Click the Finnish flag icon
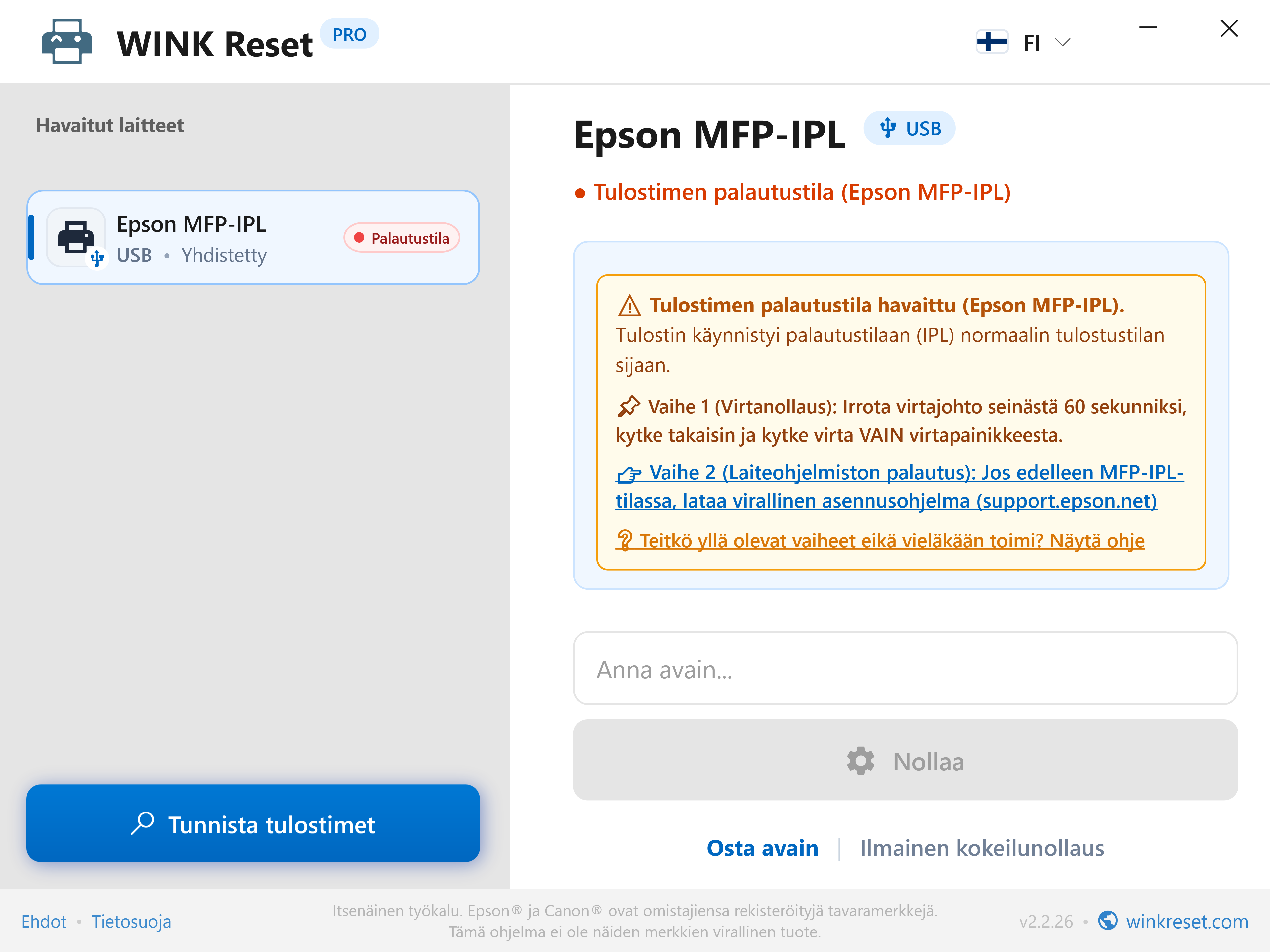The height and width of the screenshot is (952, 1270). click(992, 42)
